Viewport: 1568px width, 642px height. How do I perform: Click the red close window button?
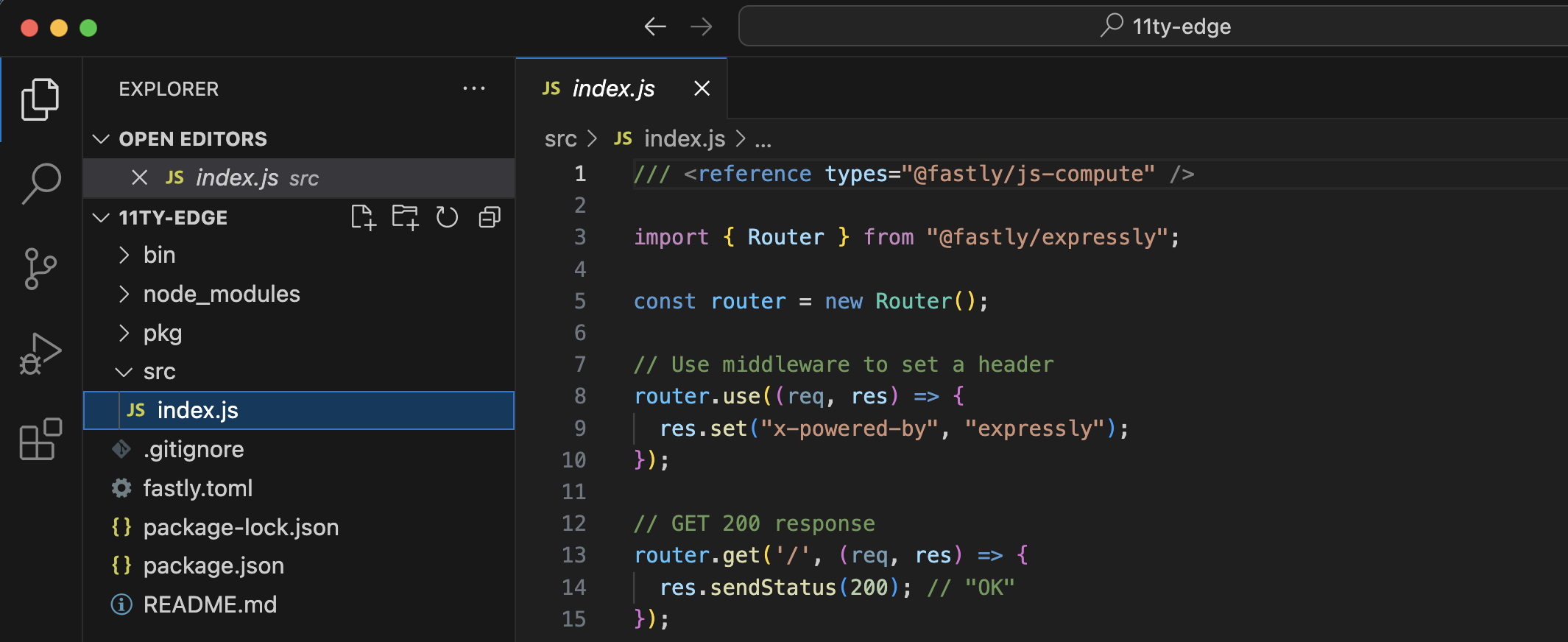coord(29,28)
